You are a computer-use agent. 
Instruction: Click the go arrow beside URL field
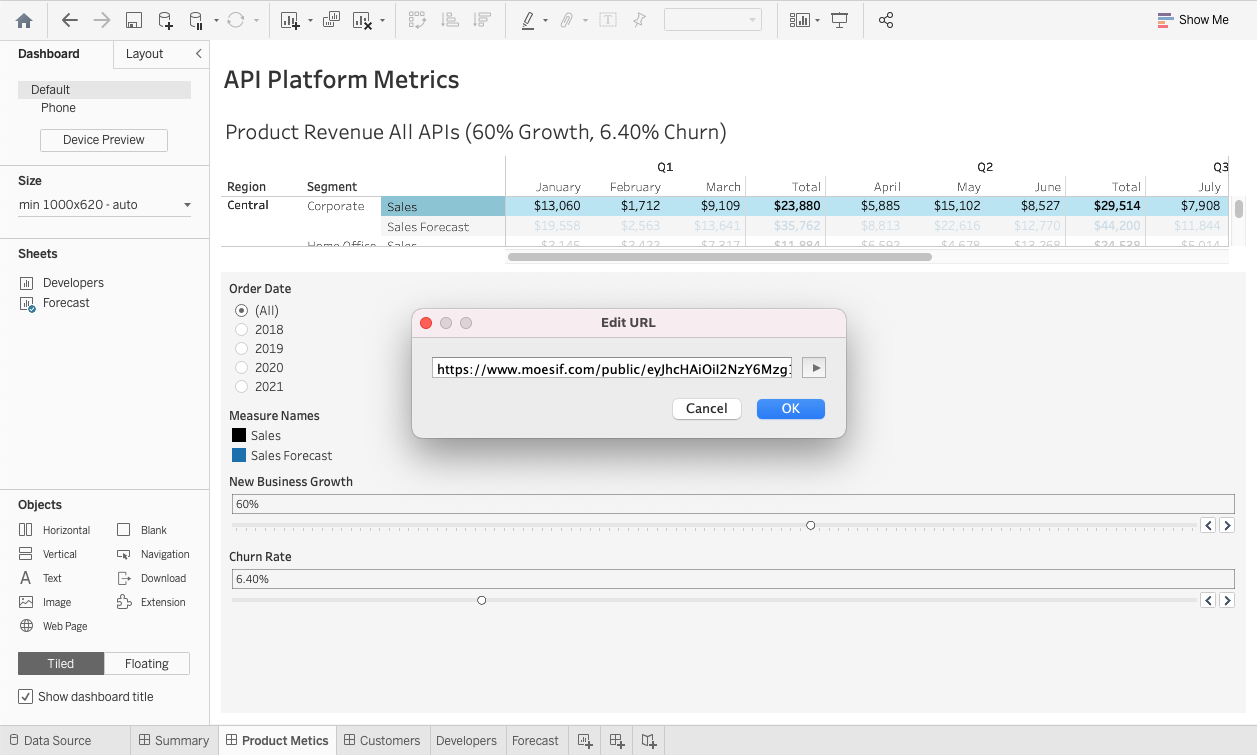814,369
